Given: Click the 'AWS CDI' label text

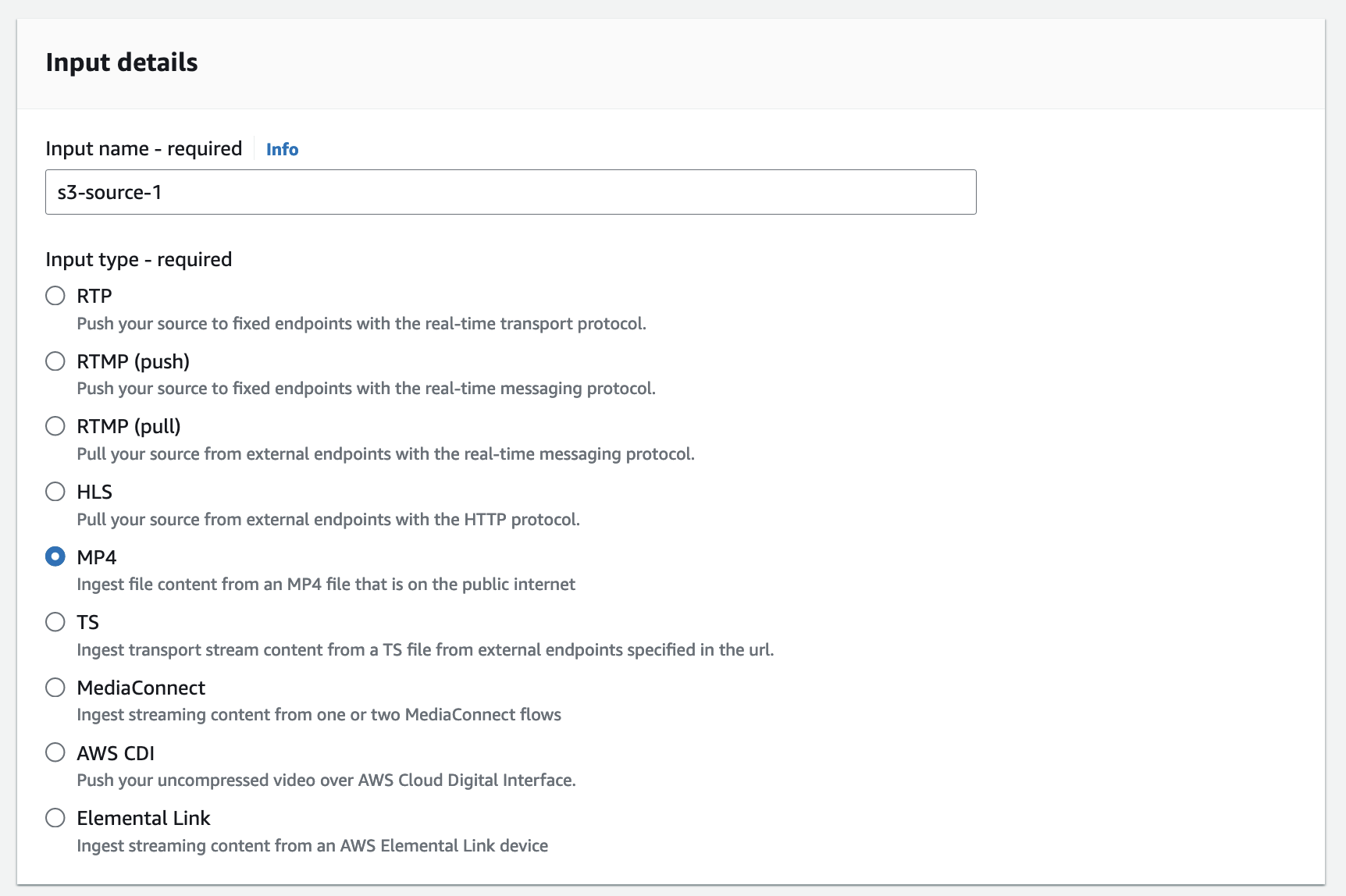Looking at the screenshot, I should (116, 753).
